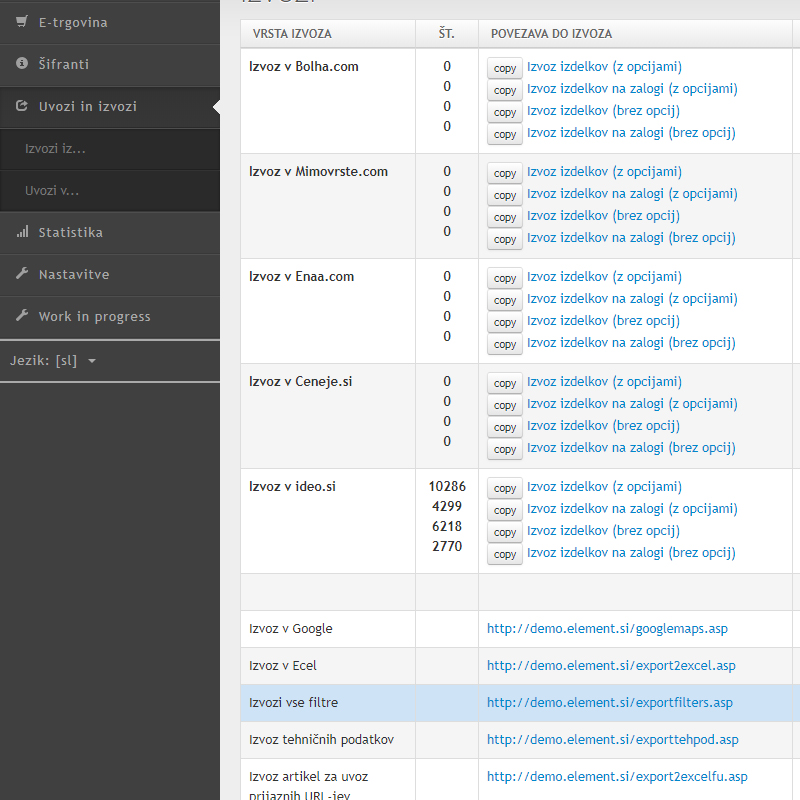Select the ideo.si count 6218
Screen dimensions: 800x800
pyautogui.click(x=447, y=526)
